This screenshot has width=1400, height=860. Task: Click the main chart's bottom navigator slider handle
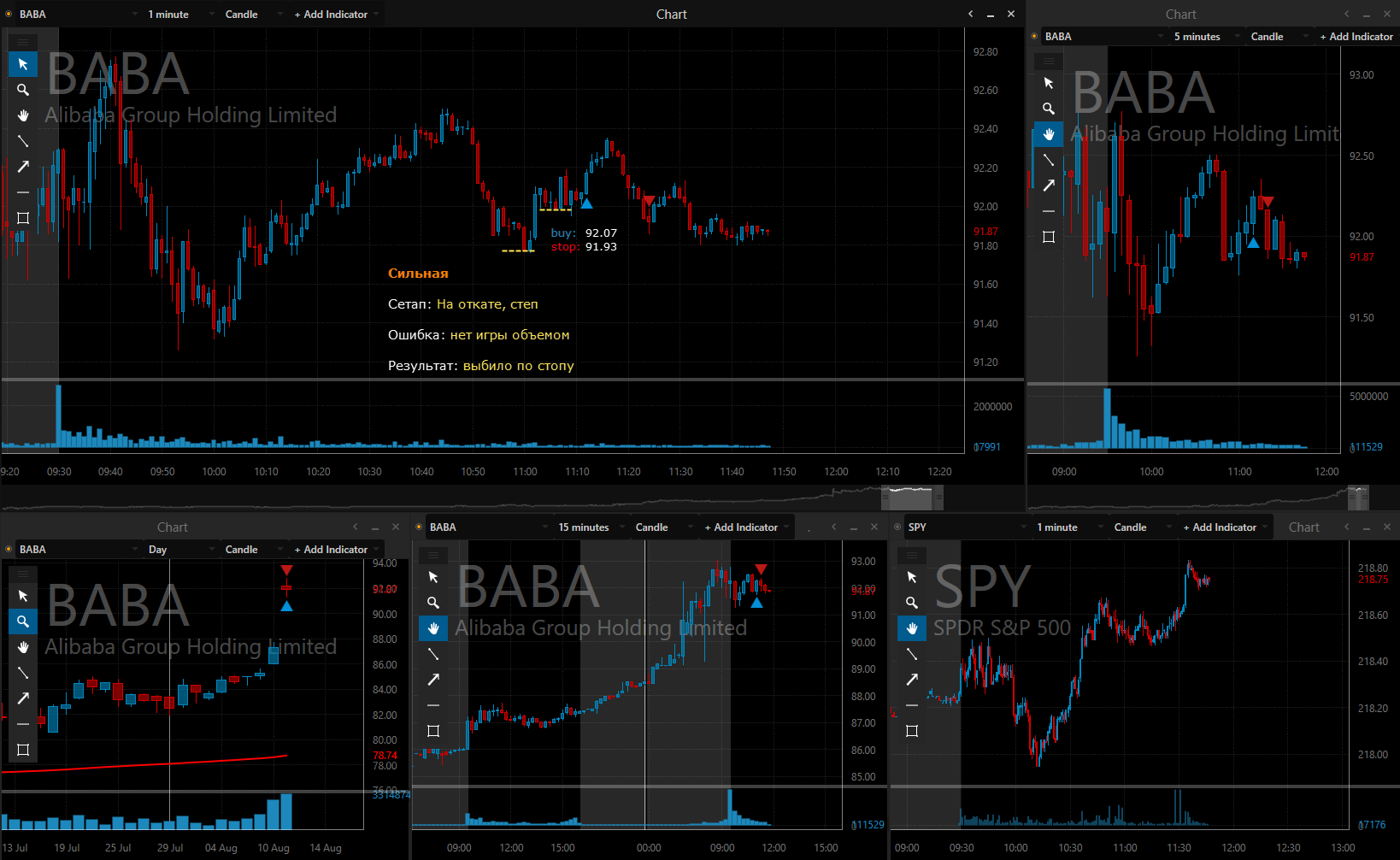pyautogui.click(x=912, y=497)
